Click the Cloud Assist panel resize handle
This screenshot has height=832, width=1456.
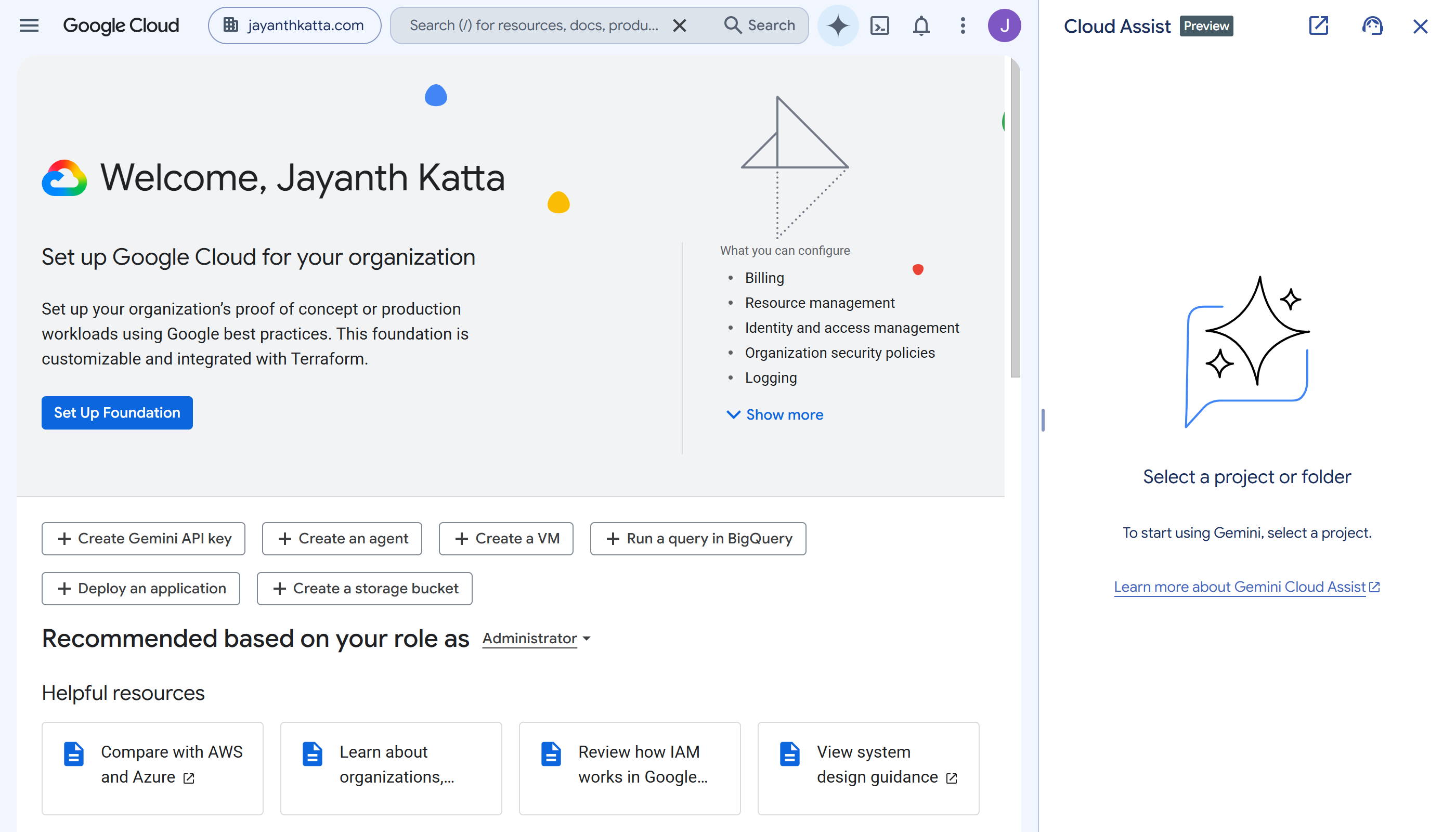(1043, 420)
